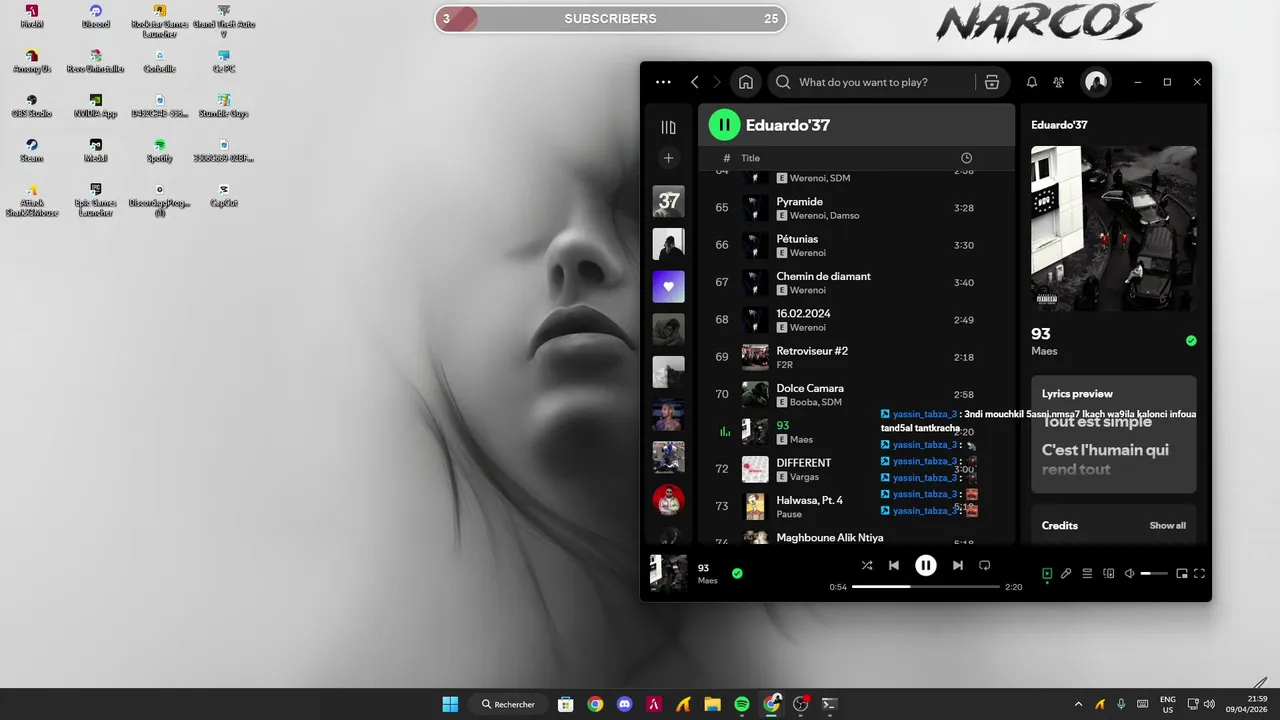This screenshot has height=720, width=1280.
Task: Toggle repeat mode
Action: pyautogui.click(x=985, y=565)
